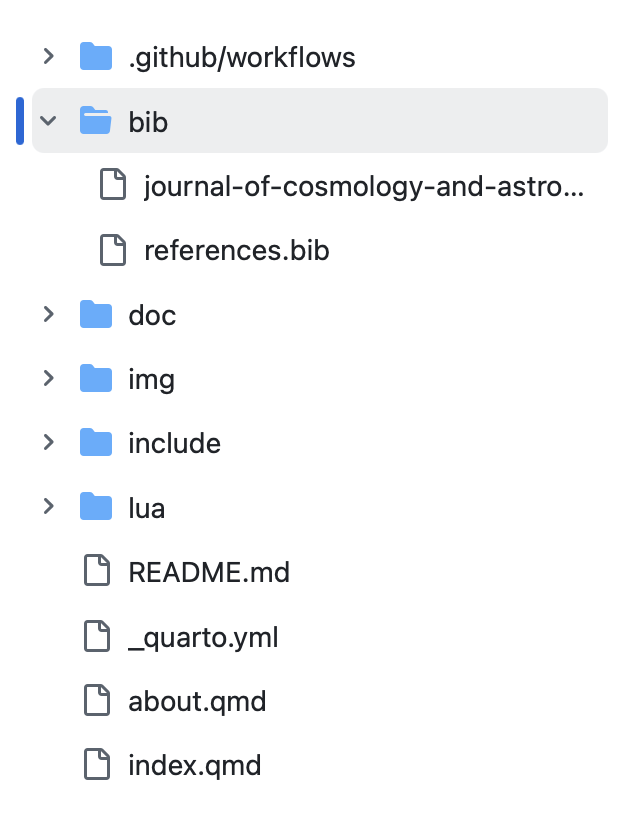This screenshot has height=816, width=640.
Task: Open the journal-of-cosmology-and-astro file
Action: (x=363, y=186)
